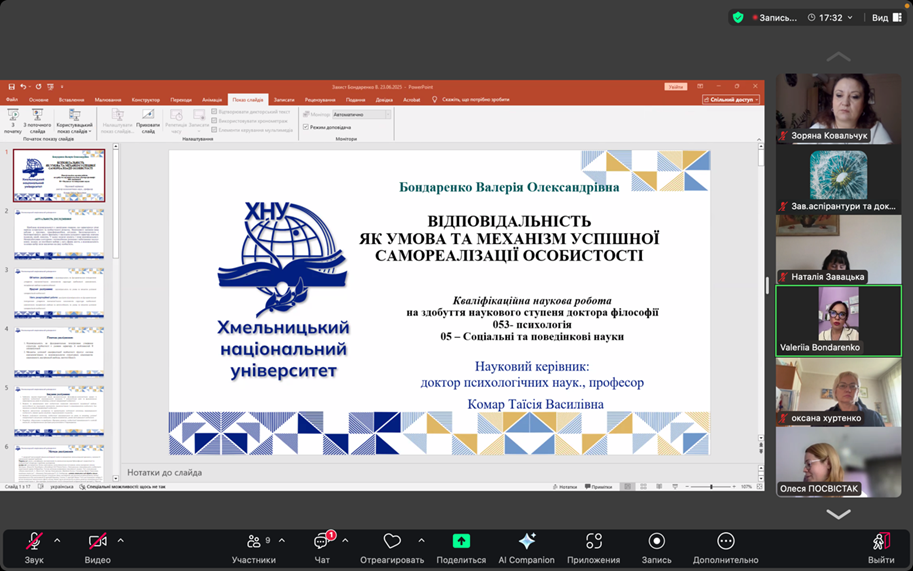913x571 pixels.
Task: Click the green Поделиться share screen icon
Action: coord(461,541)
